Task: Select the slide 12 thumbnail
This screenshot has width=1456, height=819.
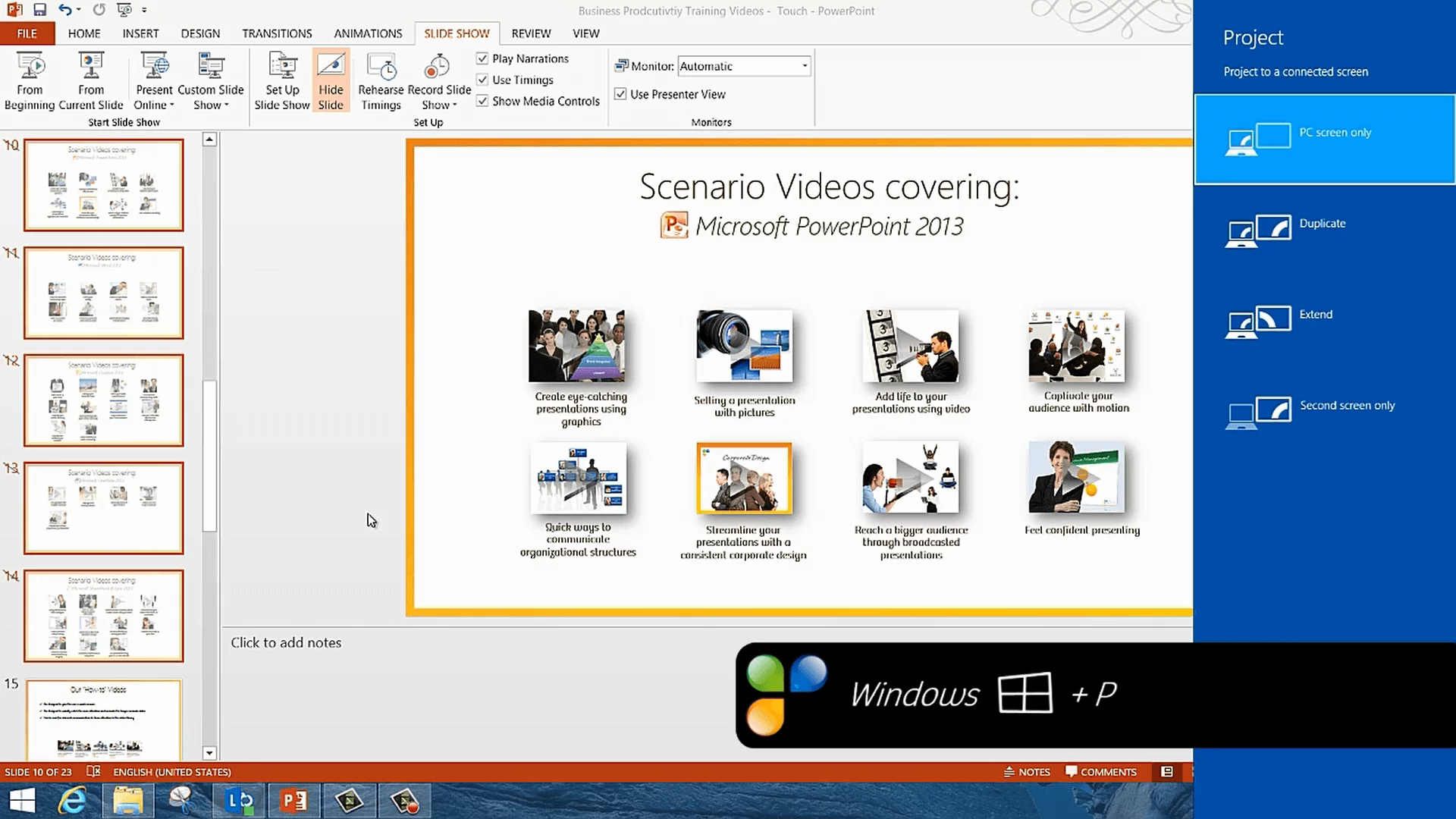Action: pyautogui.click(x=104, y=400)
